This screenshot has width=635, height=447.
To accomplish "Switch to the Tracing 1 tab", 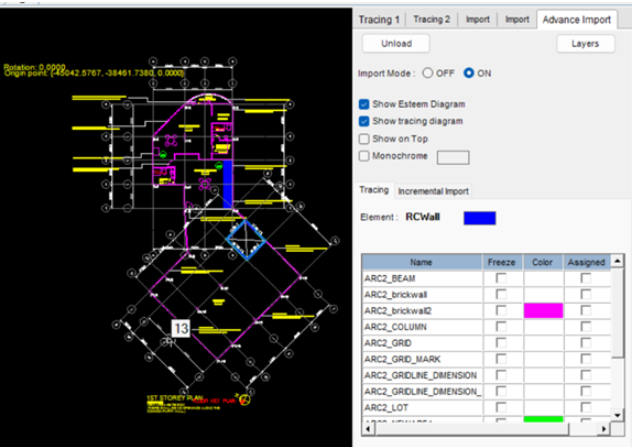I will [379, 19].
